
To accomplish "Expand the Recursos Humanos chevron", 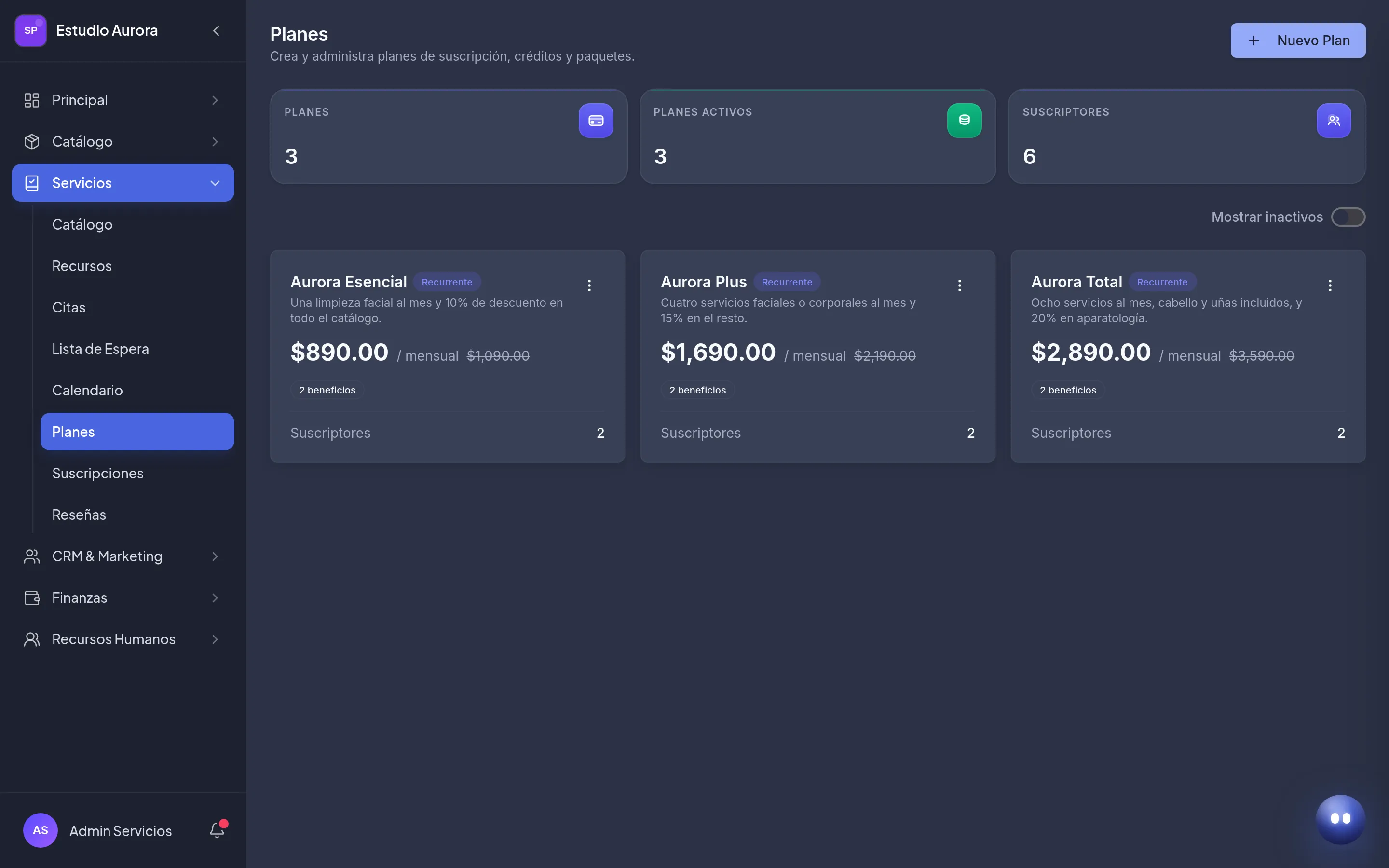I will (215, 639).
